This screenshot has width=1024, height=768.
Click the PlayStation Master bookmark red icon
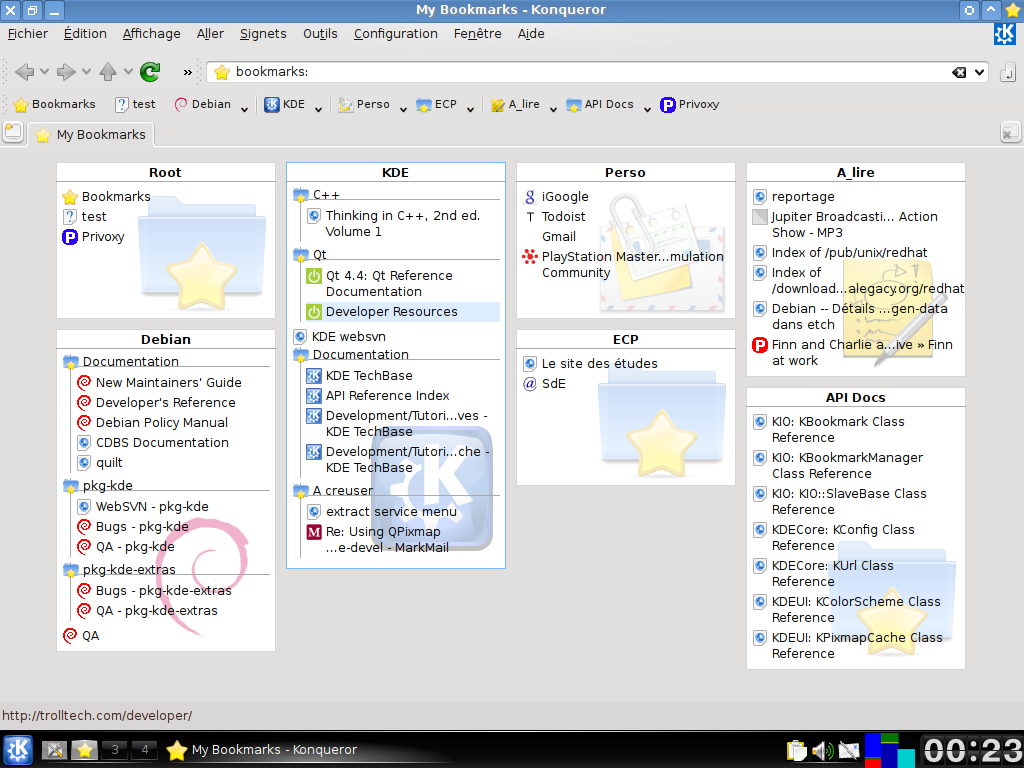530,257
